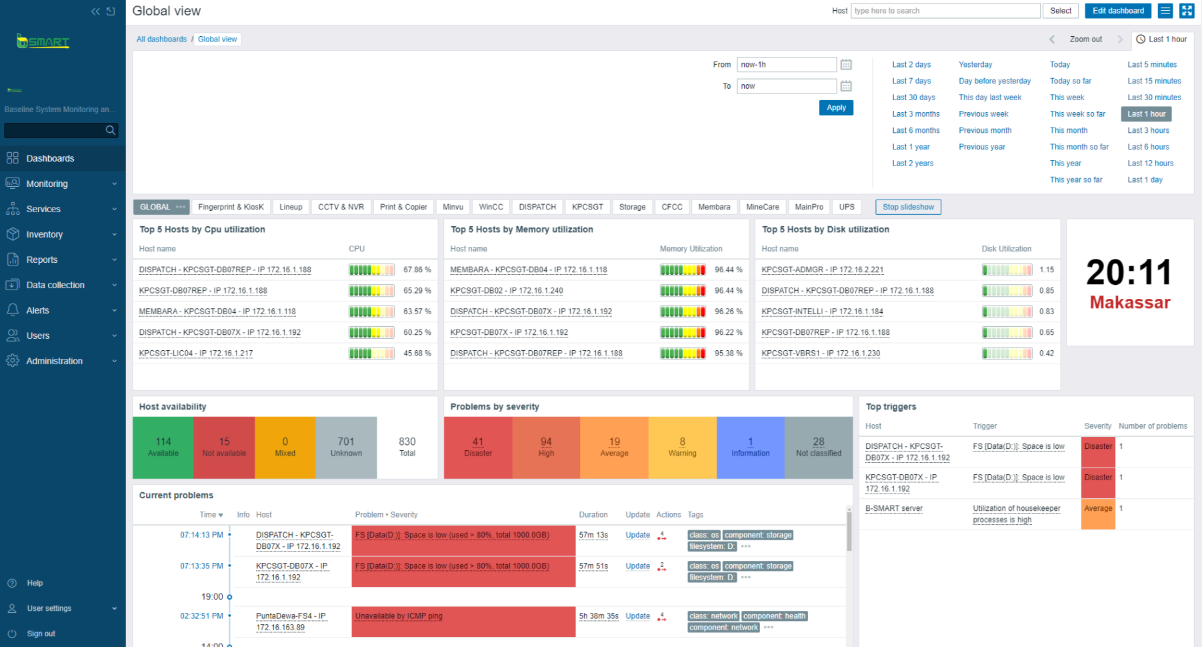Focus the Host search input field
1202x647 pixels.
point(945,11)
